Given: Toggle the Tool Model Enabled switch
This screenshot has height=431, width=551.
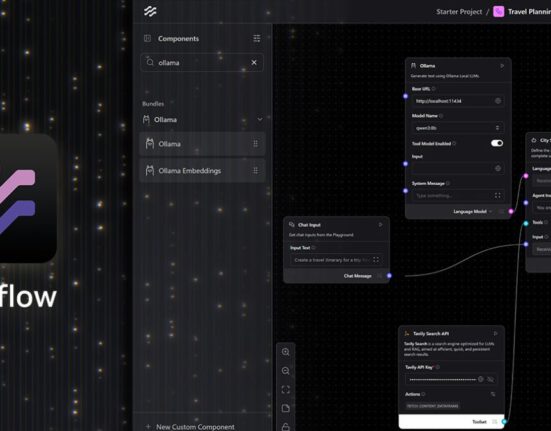Looking at the screenshot, I should pos(497,143).
